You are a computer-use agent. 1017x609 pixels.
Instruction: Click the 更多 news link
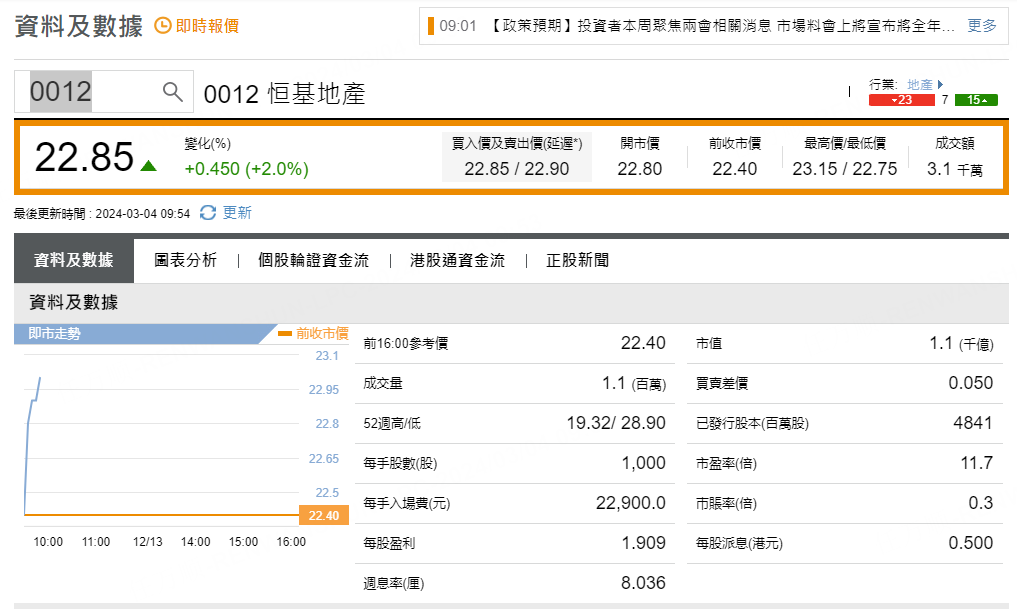coord(981,26)
